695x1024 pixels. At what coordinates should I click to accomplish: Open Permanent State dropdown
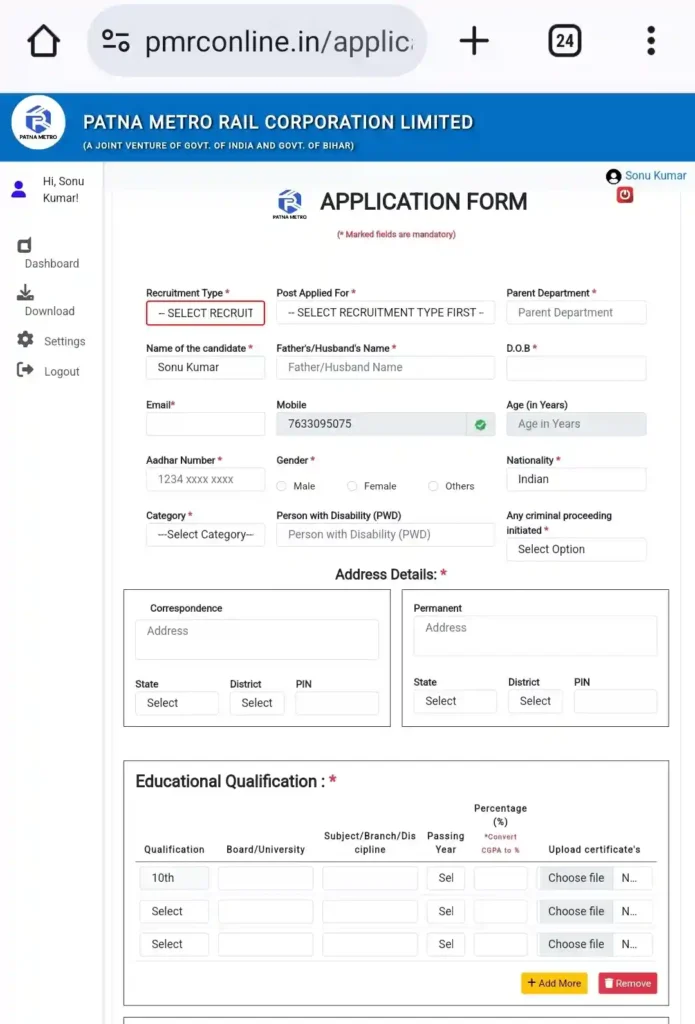pyautogui.click(x=455, y=701)
